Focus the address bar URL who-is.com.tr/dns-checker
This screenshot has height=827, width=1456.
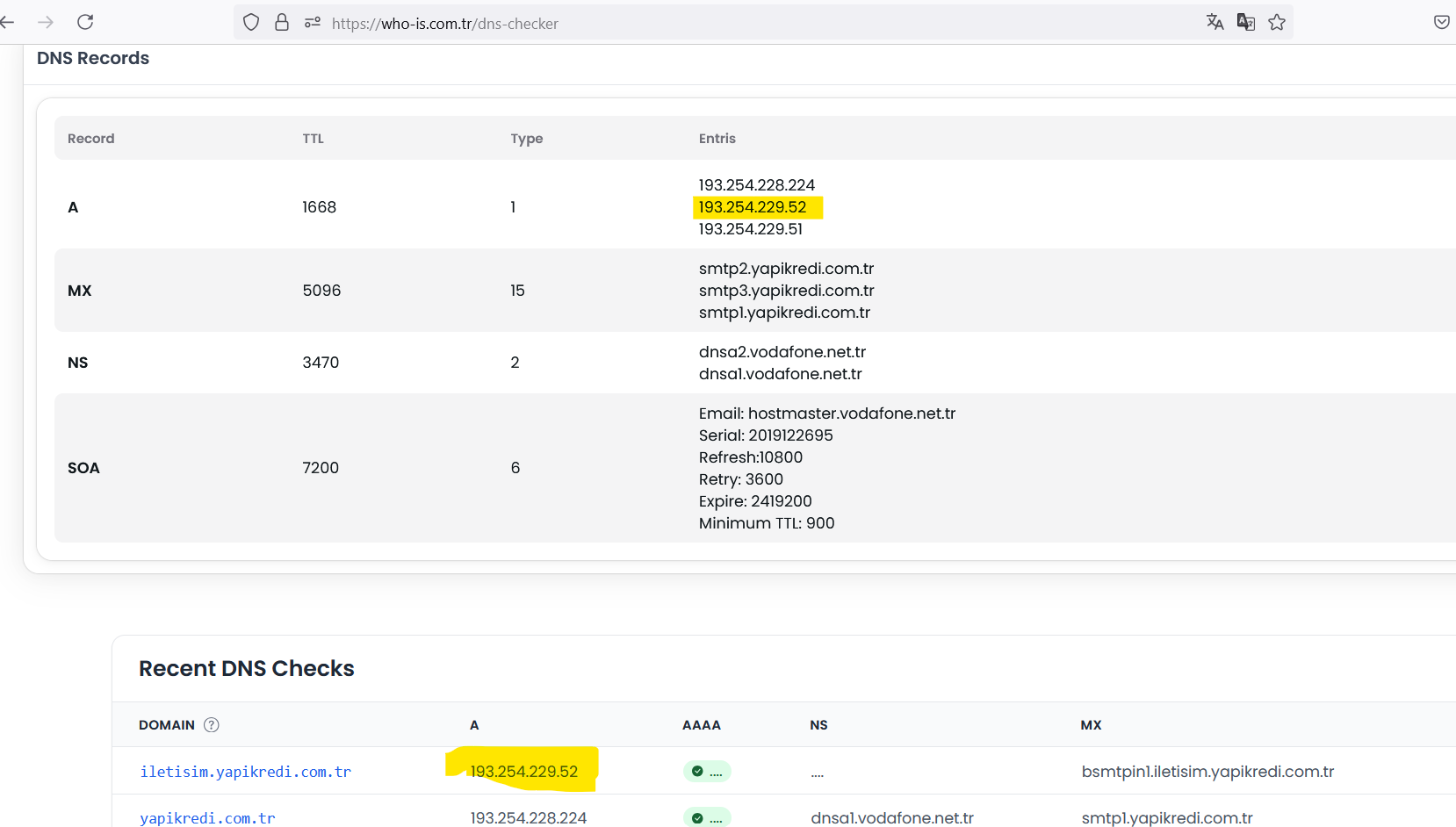[445, 24]
